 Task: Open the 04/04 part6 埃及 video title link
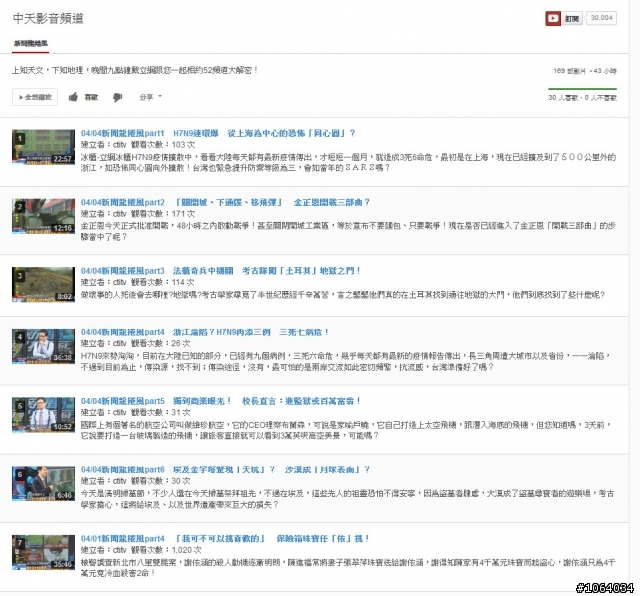[225, 469]
